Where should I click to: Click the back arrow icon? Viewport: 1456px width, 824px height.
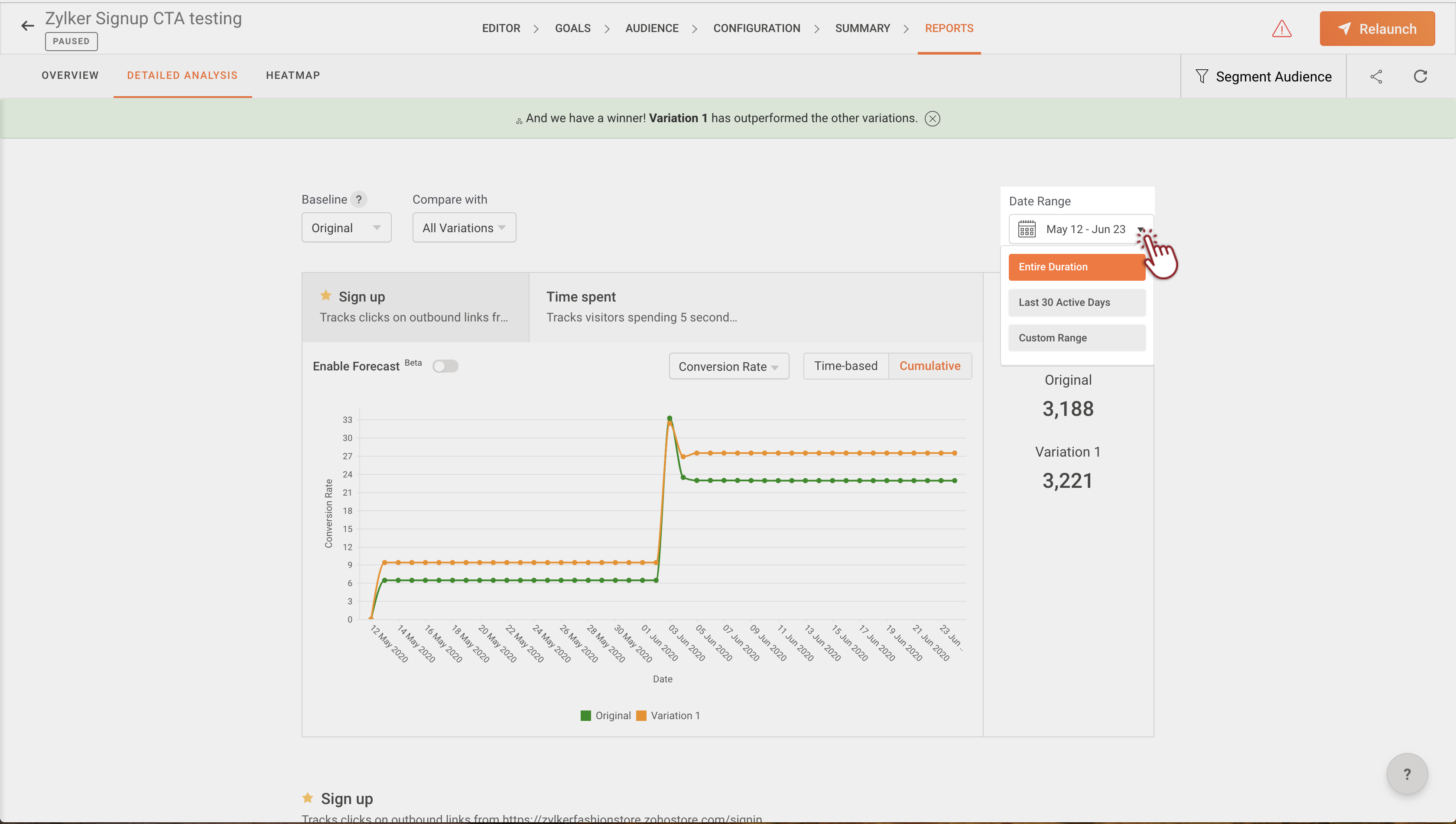(27, 26)
